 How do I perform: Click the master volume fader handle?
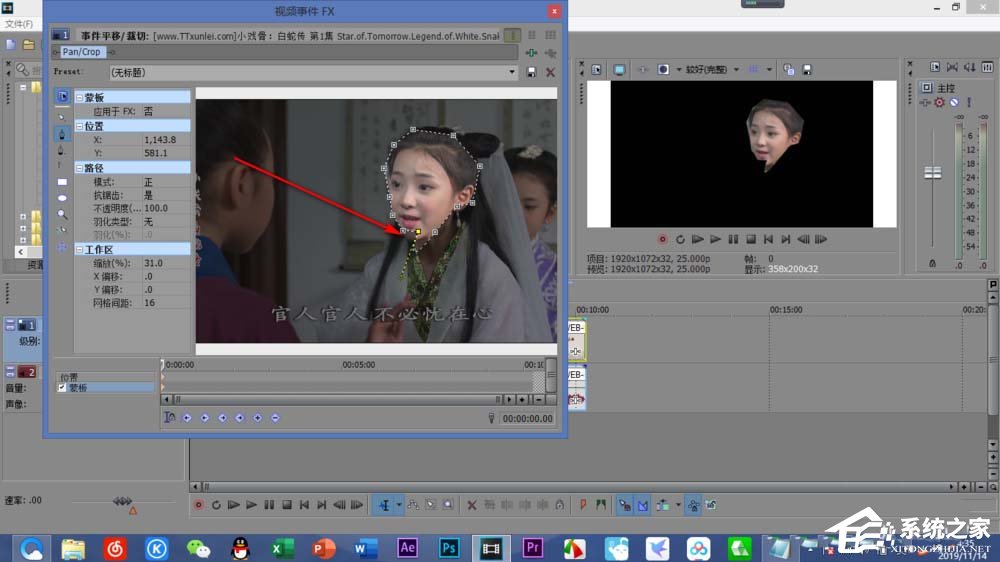coord(933,173)
